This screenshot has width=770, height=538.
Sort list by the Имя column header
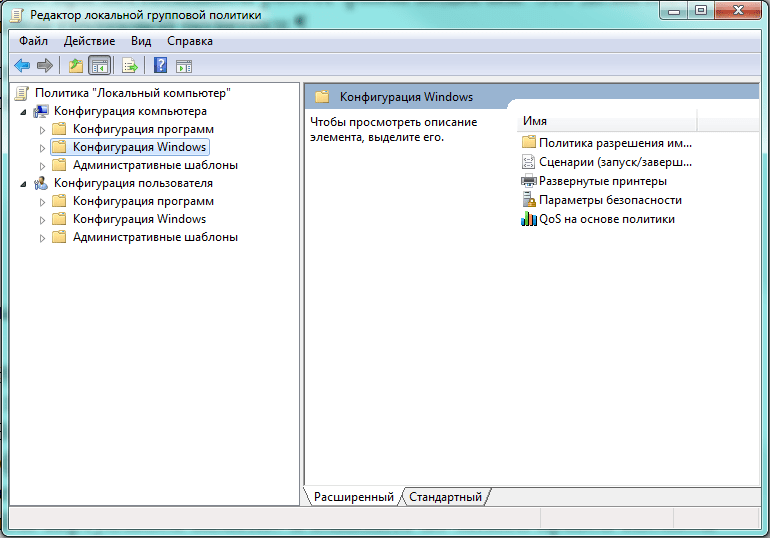coord(607,121)
